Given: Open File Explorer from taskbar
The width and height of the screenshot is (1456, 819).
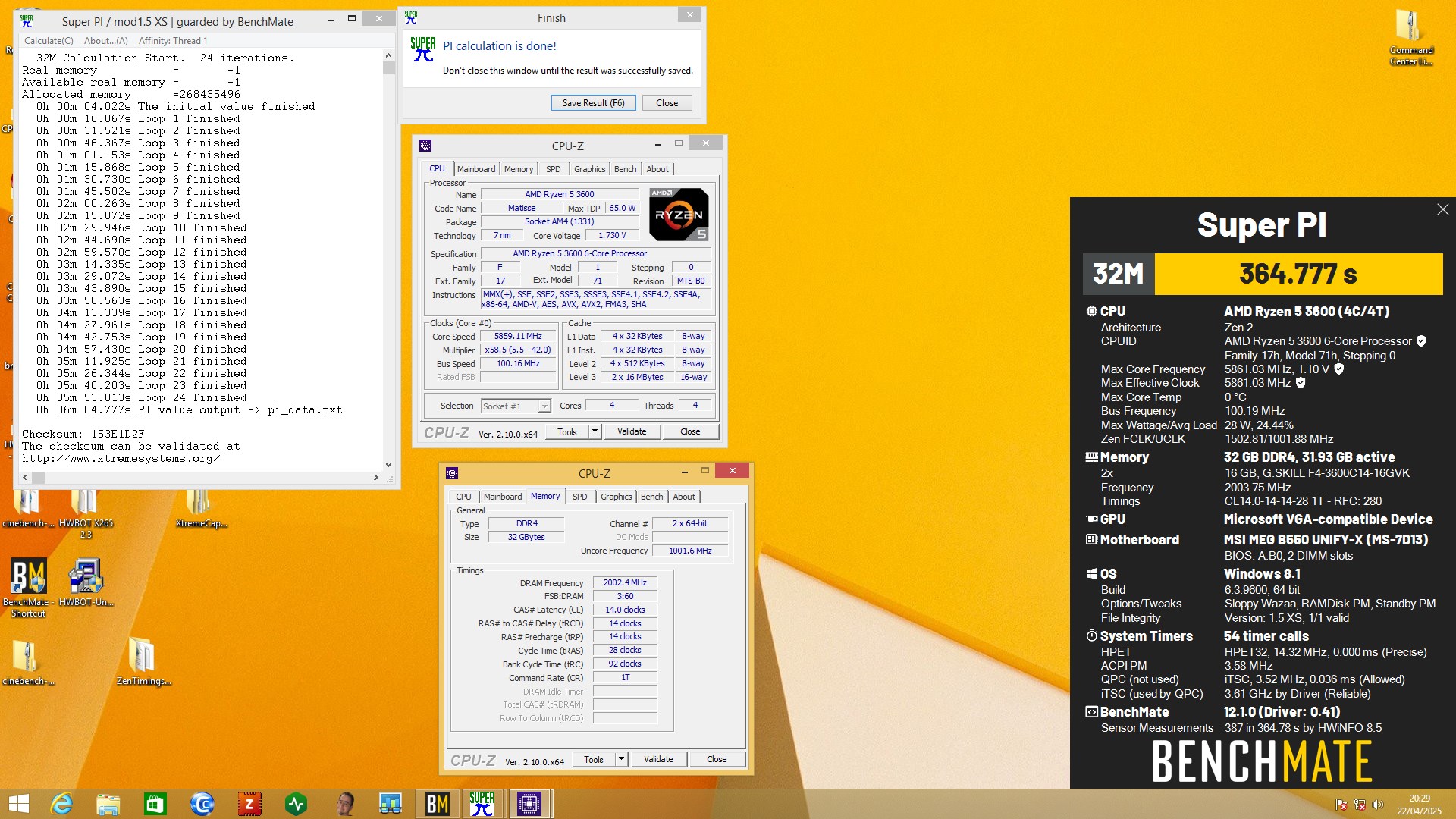Looking at the screenshot, I should point(108,804).
